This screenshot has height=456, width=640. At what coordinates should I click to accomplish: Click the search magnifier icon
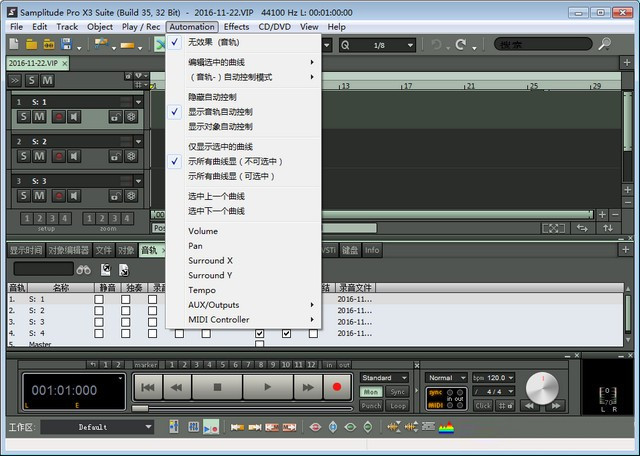click(x=604, y=44)
